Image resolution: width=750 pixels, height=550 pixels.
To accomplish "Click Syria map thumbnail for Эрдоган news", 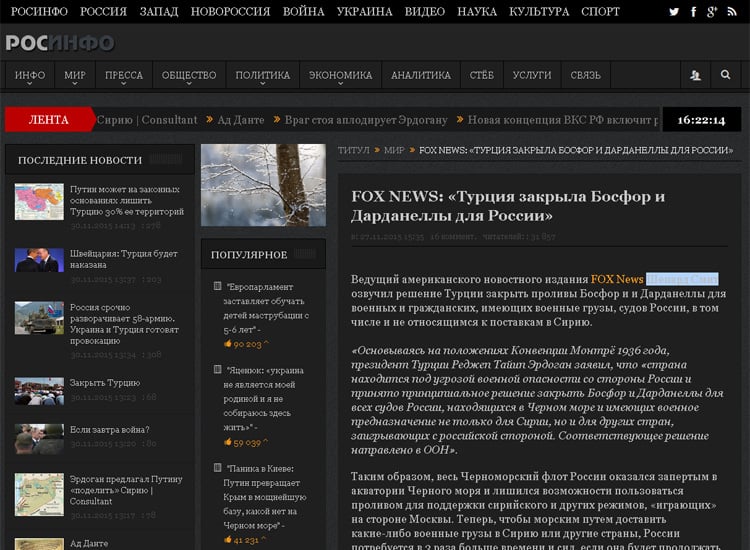I will click(39, 495).
